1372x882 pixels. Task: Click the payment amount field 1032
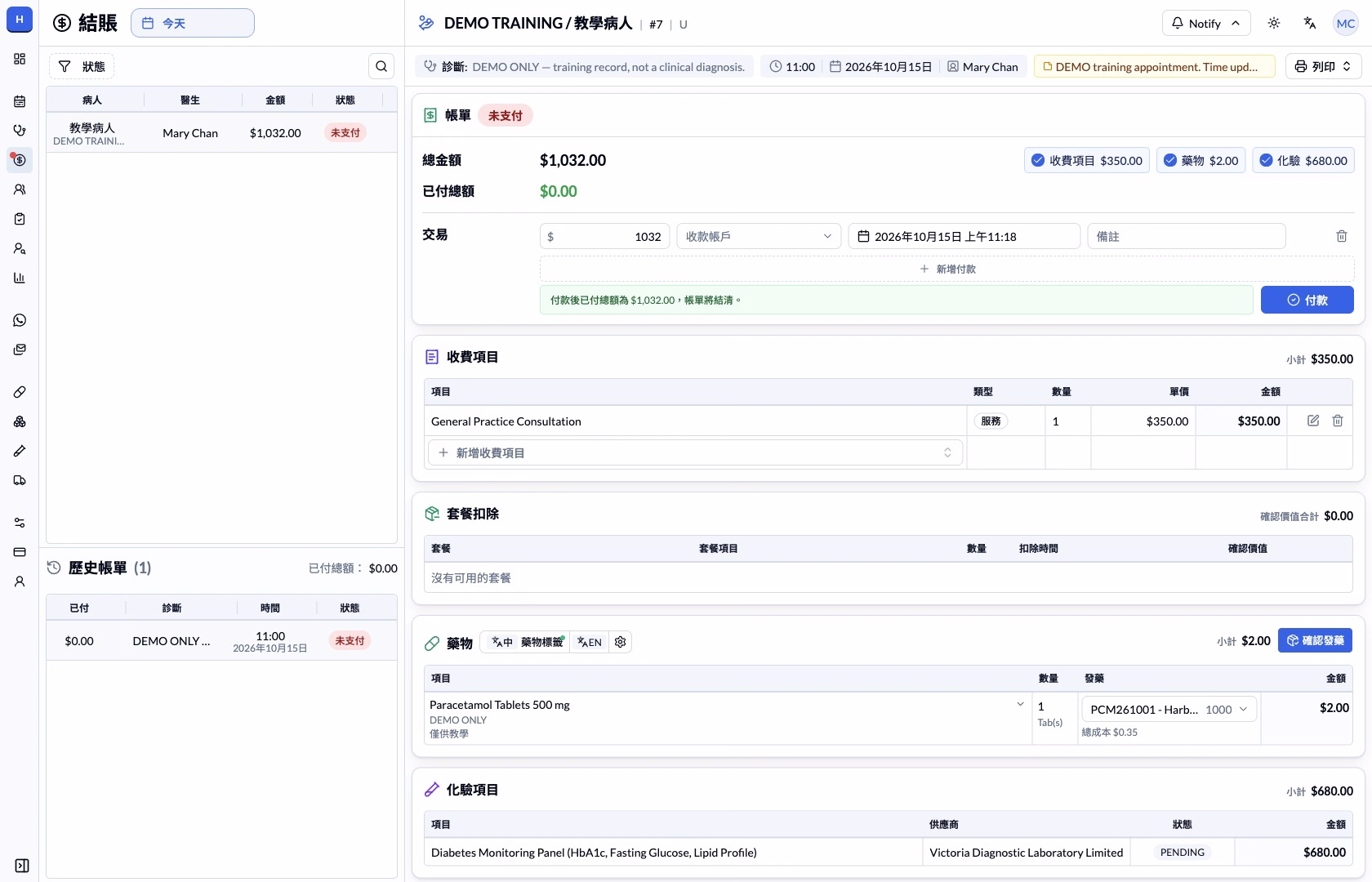(x=605, y=236)
